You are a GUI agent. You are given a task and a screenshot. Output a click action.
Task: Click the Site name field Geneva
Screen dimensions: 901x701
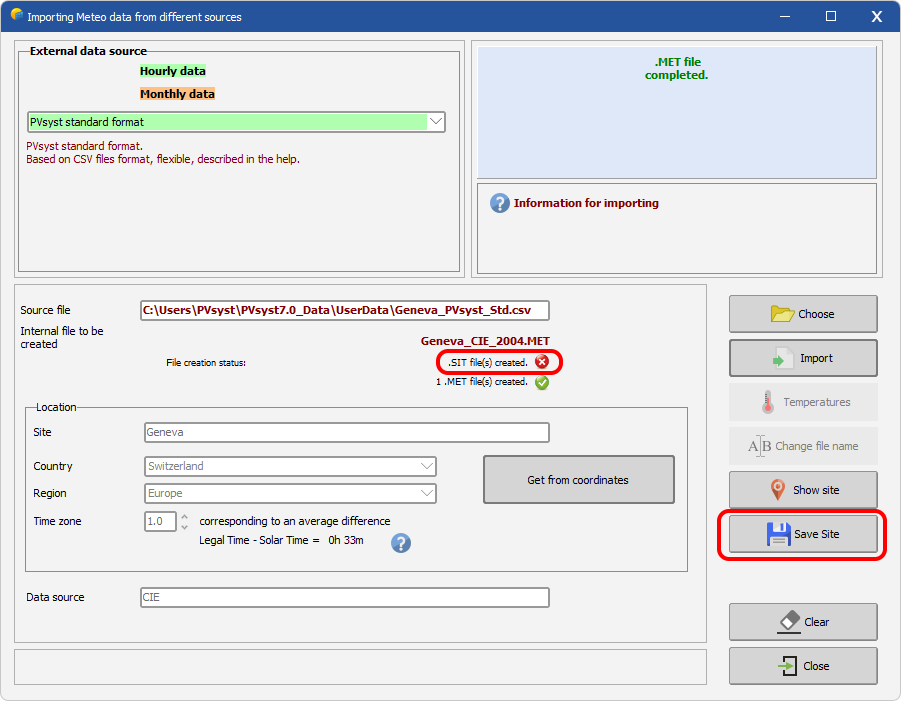point(346,432)
